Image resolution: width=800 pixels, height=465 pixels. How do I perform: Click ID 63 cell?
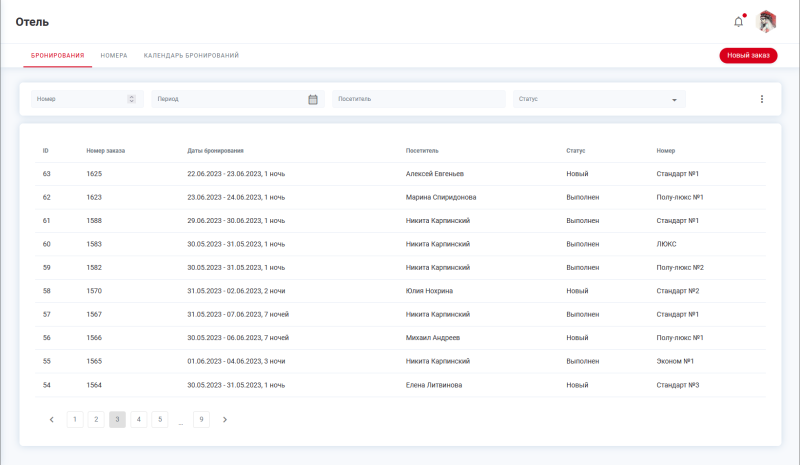pos(46,174)
